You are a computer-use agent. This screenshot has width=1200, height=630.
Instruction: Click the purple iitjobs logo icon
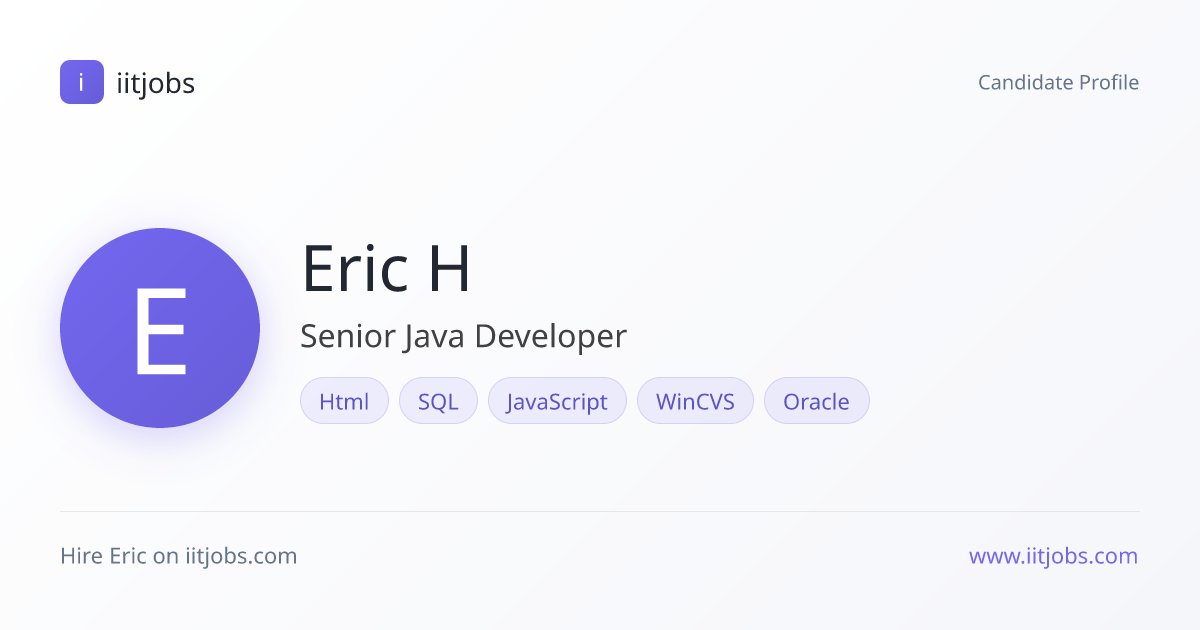(x=82, y=82)
